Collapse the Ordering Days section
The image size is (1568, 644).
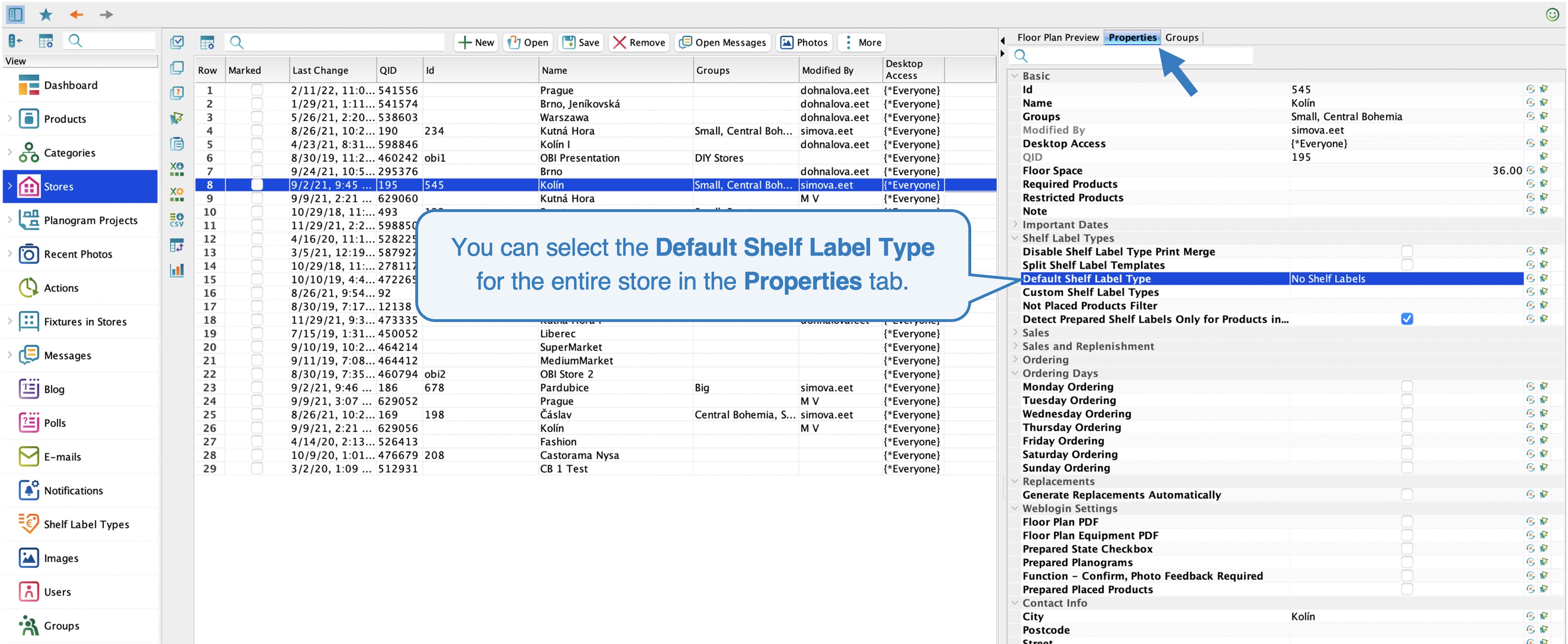(x=1015, y=373)
